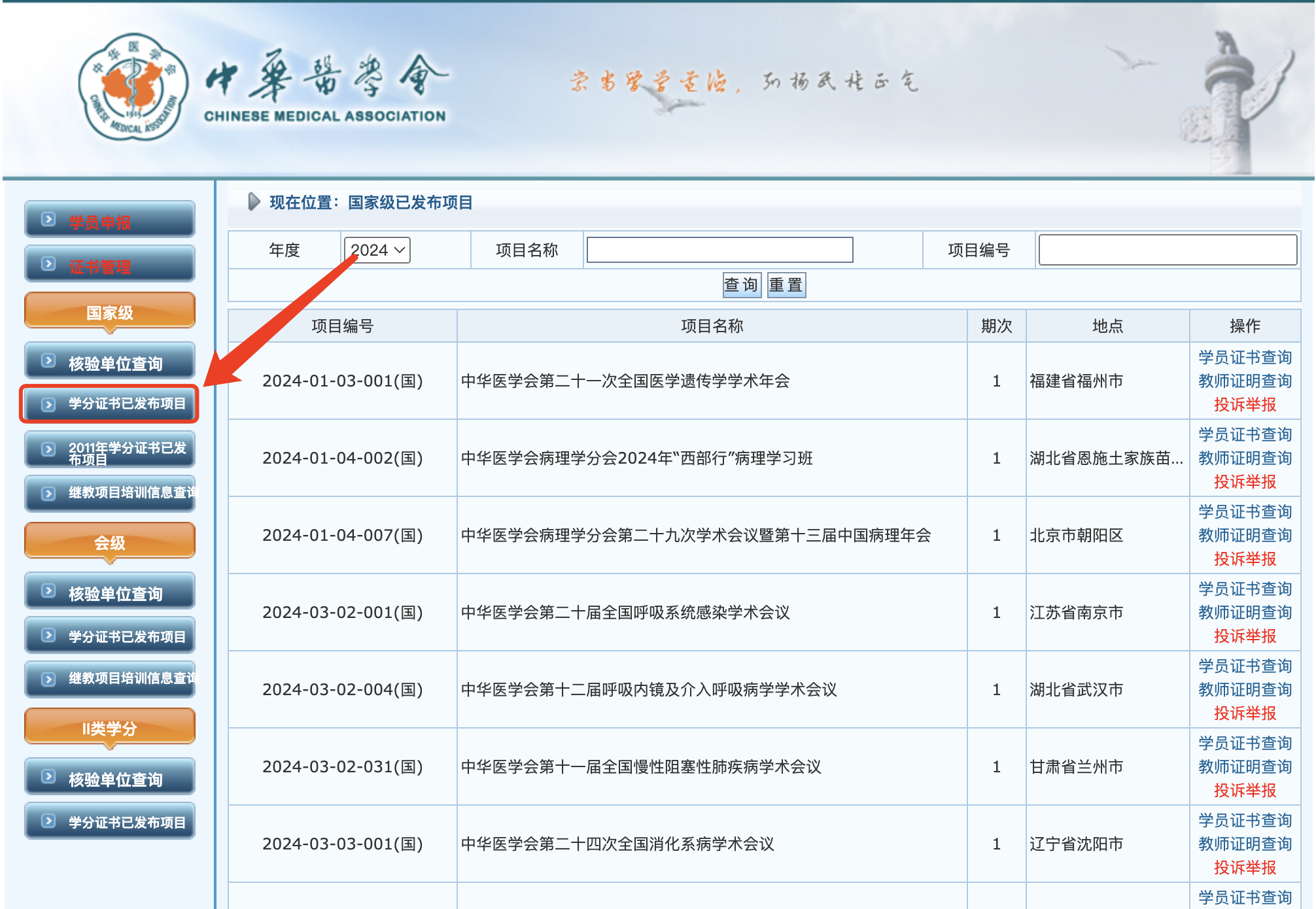Click 投诉举报 for 2024-01-03-001
The image size is (1316, 909).
(x=1245, y=405)
